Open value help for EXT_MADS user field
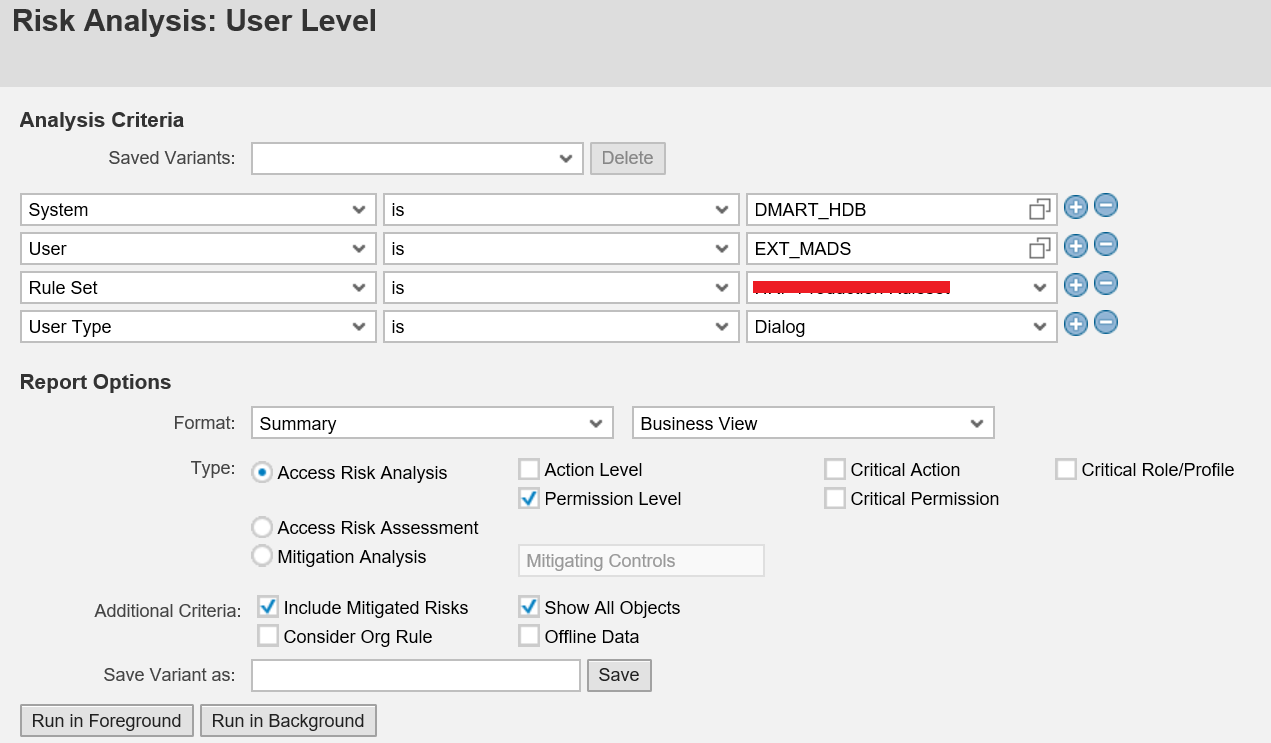 [x=1040, y=248]
